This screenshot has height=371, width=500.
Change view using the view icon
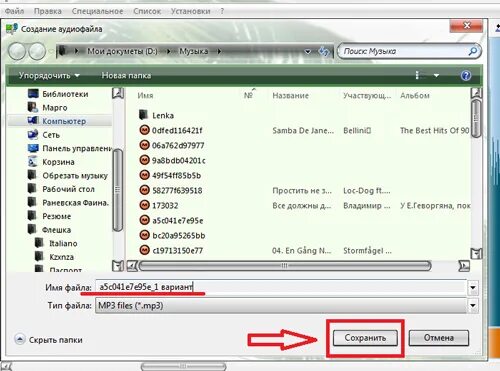point(418,76)
